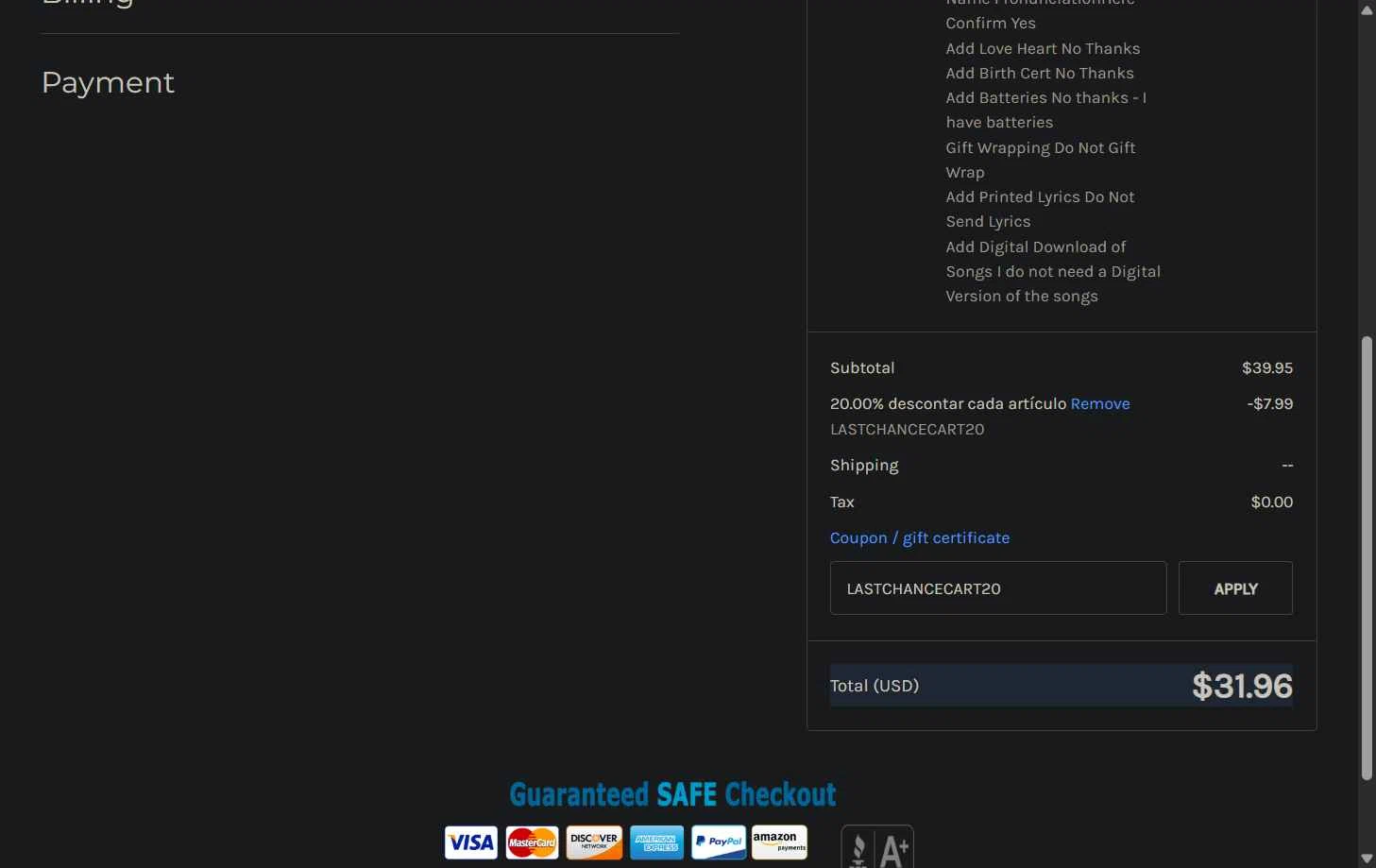The height and width of the screenshot is (868, 1376).
Task: Click the 'Add Printed Lyrics Do Not' line
Action: (1040, 196)
